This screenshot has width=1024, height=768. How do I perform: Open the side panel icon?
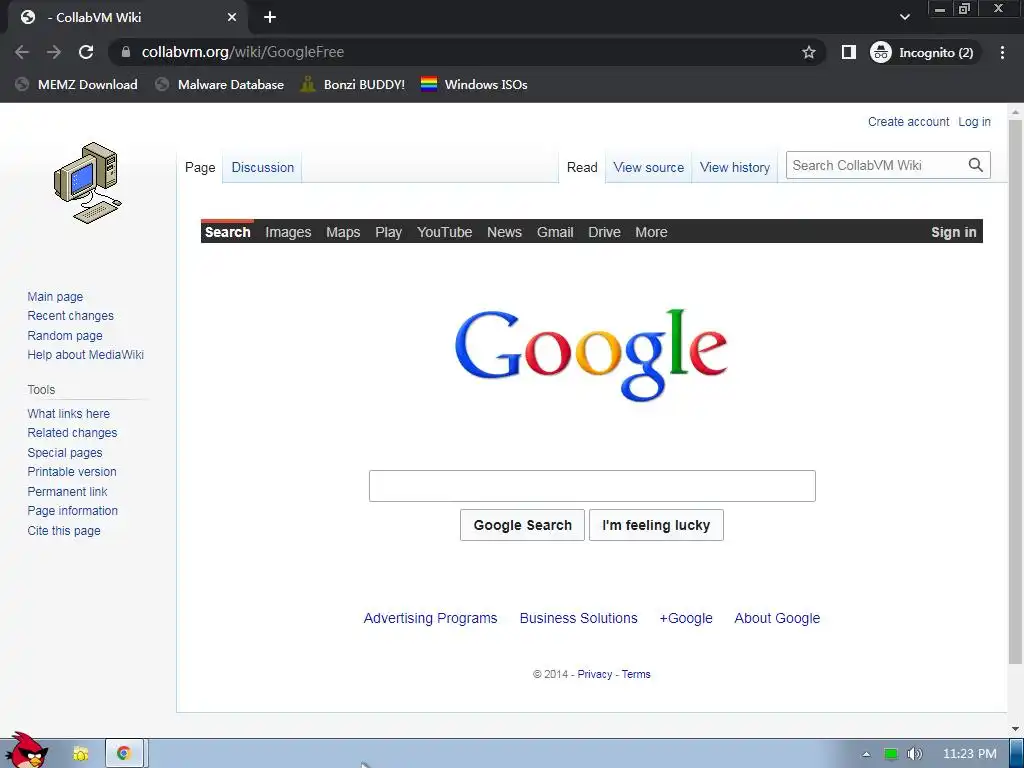point(848,52)
